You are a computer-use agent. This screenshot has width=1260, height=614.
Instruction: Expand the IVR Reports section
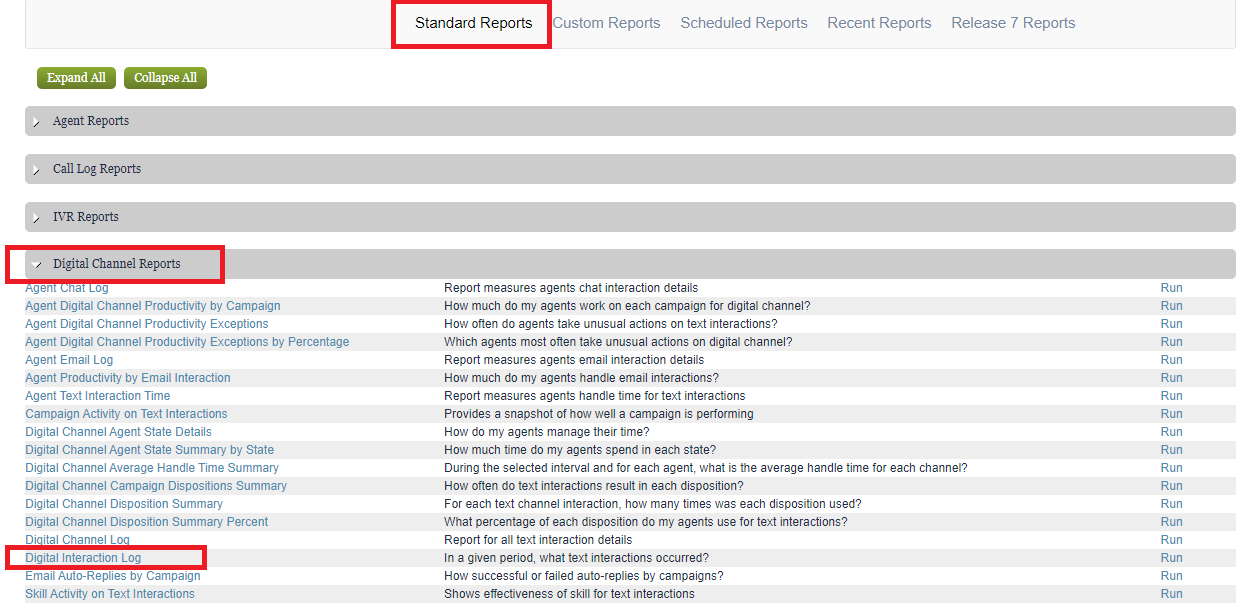coord(630,217)
